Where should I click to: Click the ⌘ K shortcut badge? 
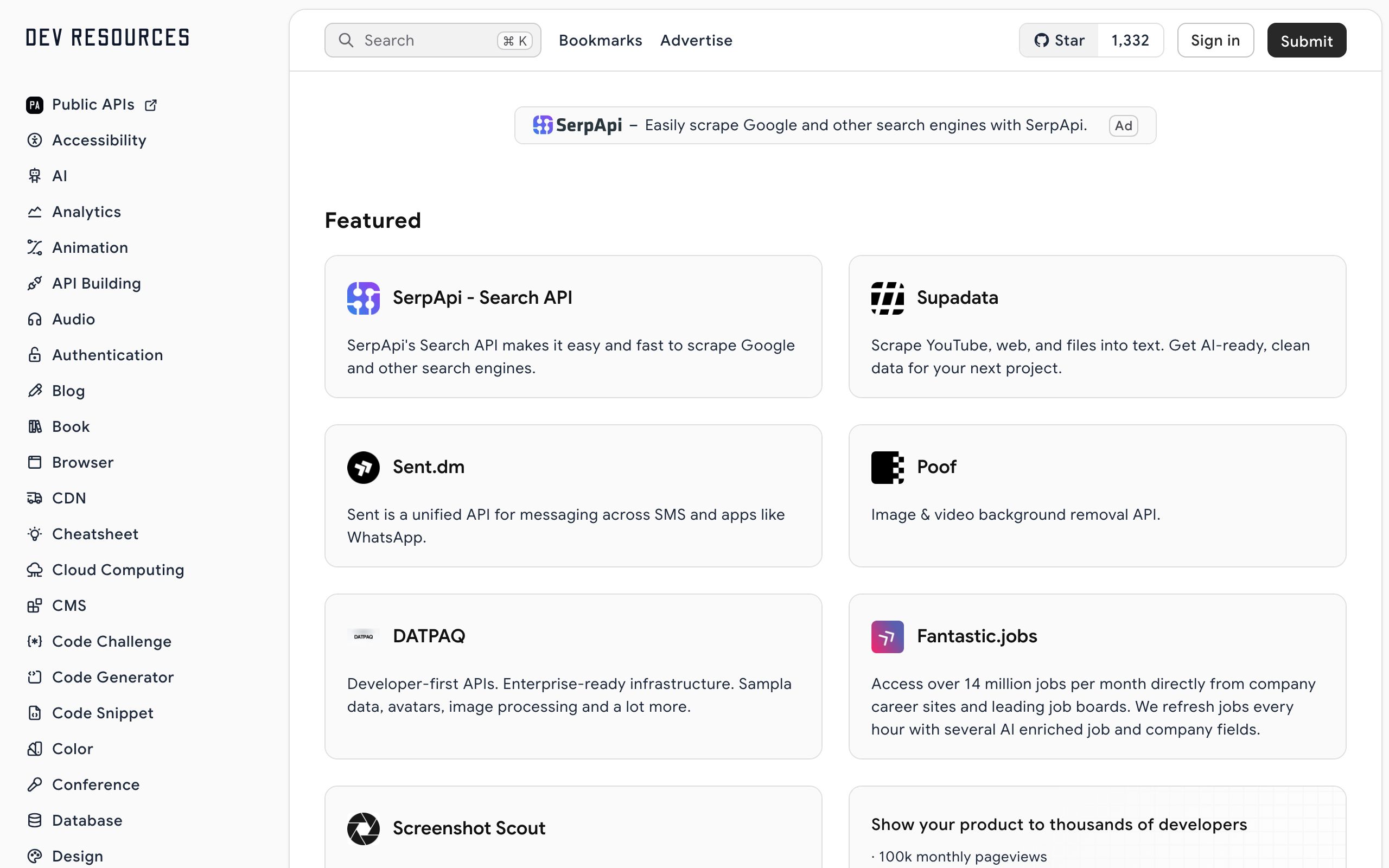click(515, 41)
